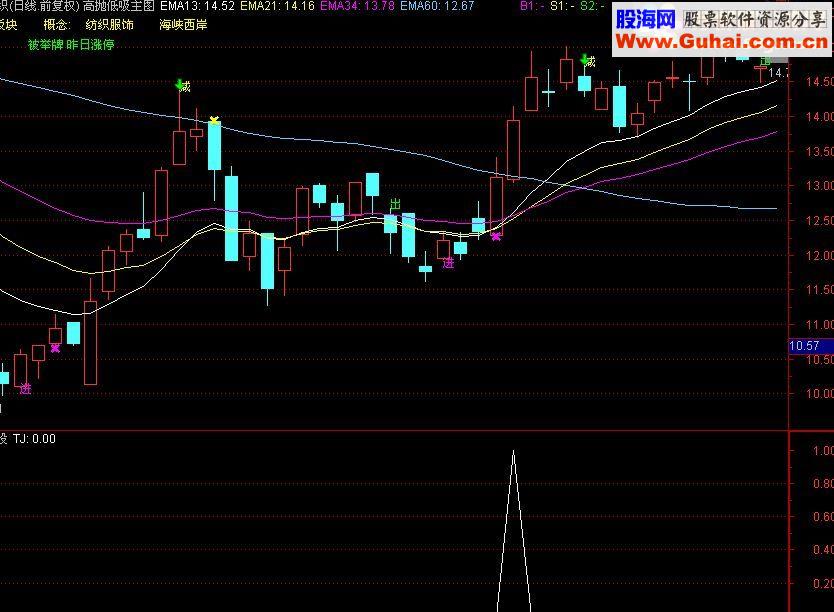Click the magenta 进 marker at the bottom left
The image size is (834, 612).
tap(26, 389)
